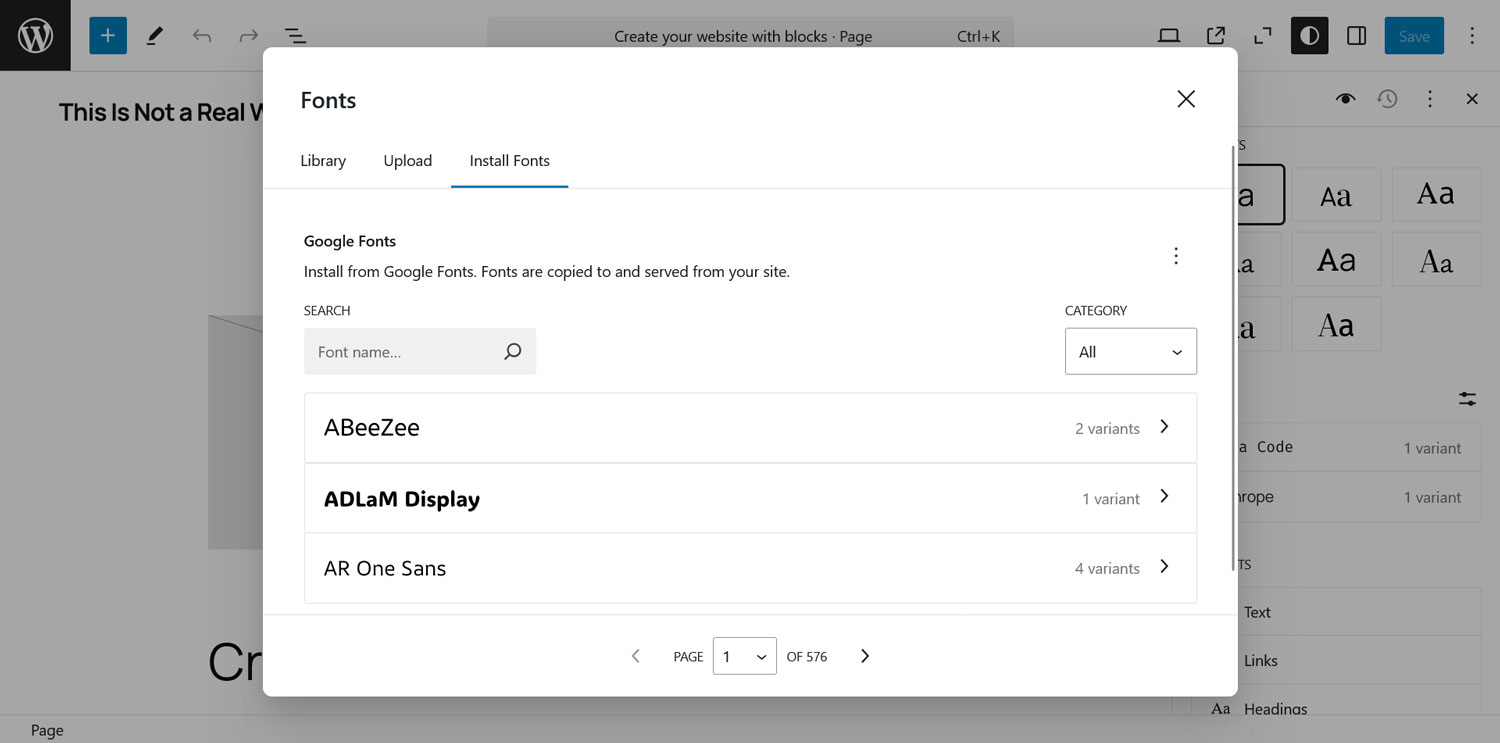Viewport: 1500px width, 743px height.
Task: Close the Styles sidebar panel
Action: [1472, 99]
